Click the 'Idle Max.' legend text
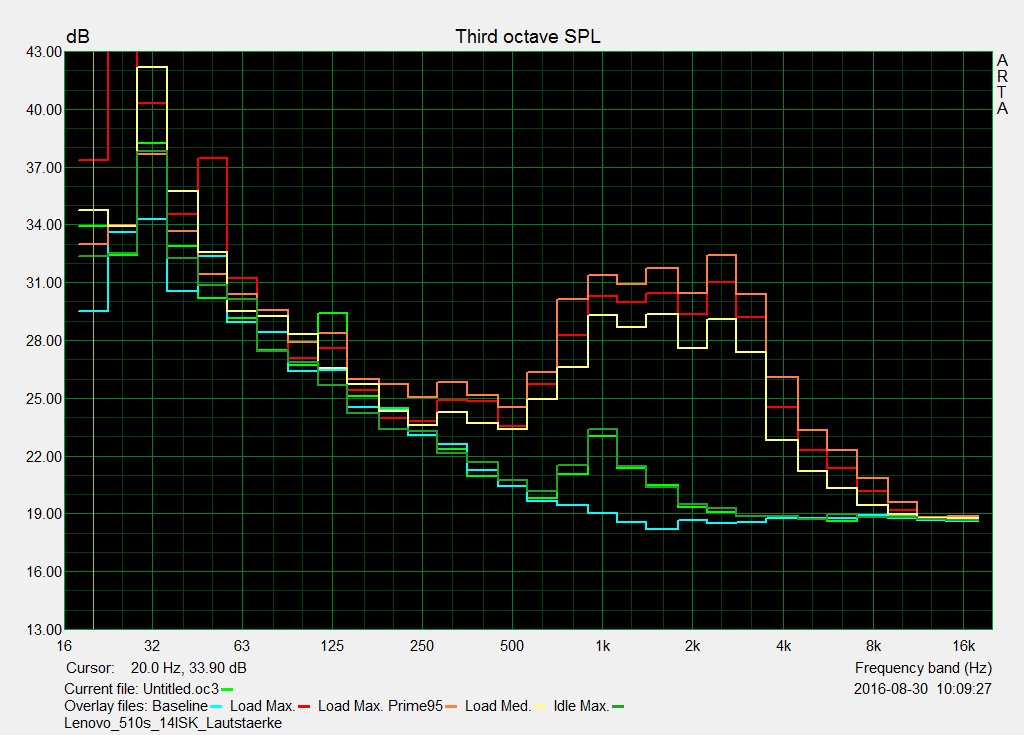The height and width of the screenshot is (735, 1024). (x=581, y=706)
